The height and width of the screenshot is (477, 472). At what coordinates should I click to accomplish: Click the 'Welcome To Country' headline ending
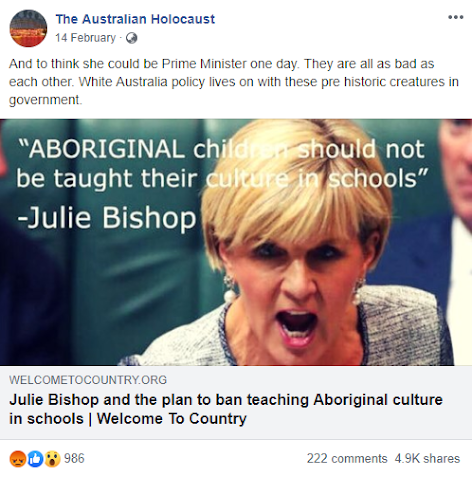point(172,419)
